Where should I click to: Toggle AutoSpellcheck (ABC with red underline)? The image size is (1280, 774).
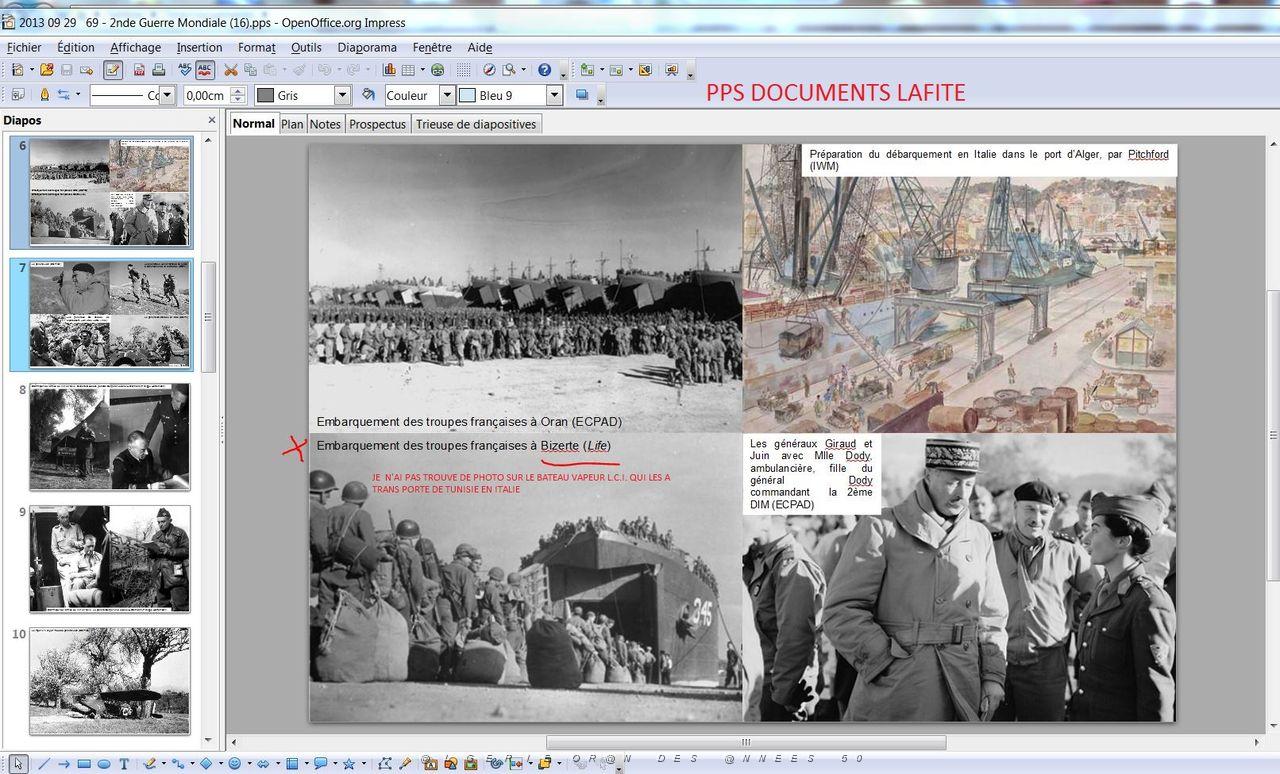205,70
